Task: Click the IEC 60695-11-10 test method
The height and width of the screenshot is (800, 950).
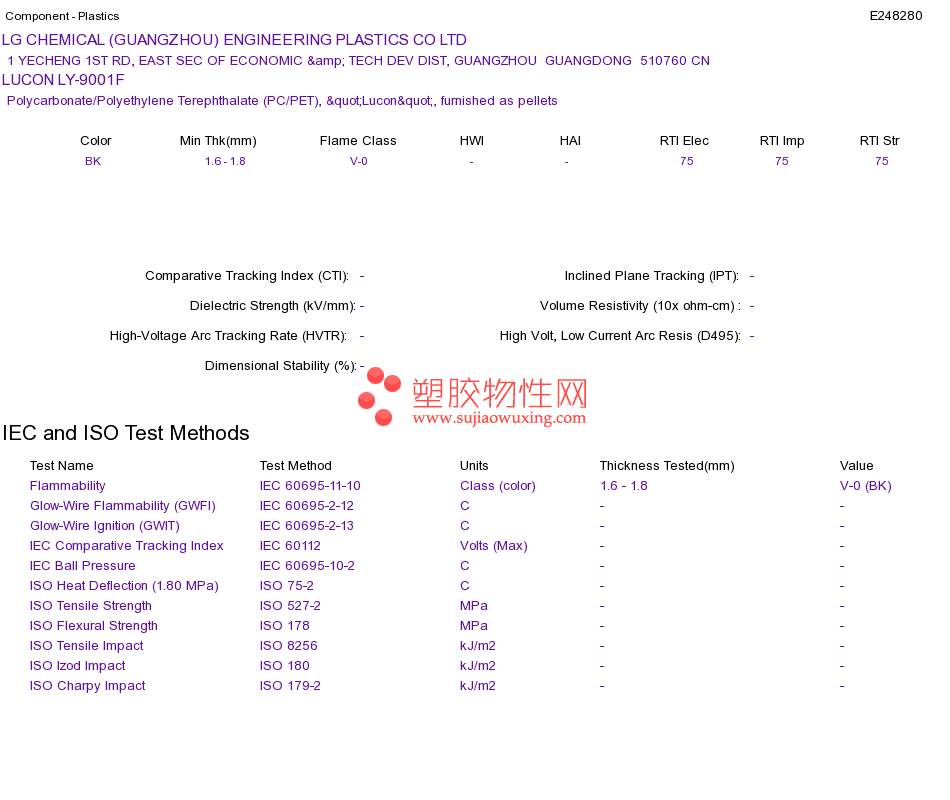Action: tap(310, 485)
